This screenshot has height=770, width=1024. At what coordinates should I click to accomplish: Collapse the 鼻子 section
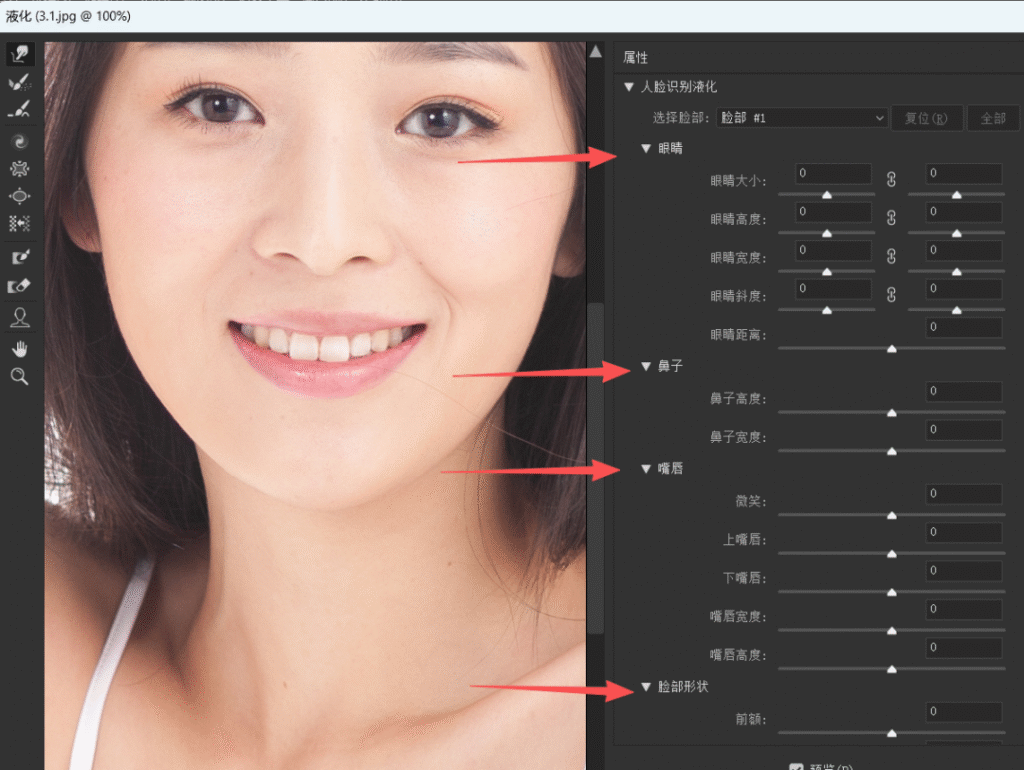click(x=646, y=366)
